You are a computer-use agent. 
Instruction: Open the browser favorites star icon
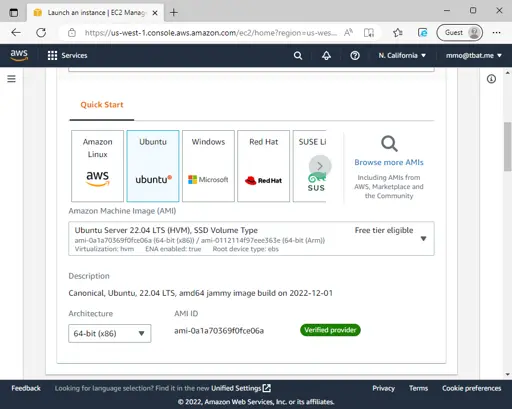pos(397,33)
